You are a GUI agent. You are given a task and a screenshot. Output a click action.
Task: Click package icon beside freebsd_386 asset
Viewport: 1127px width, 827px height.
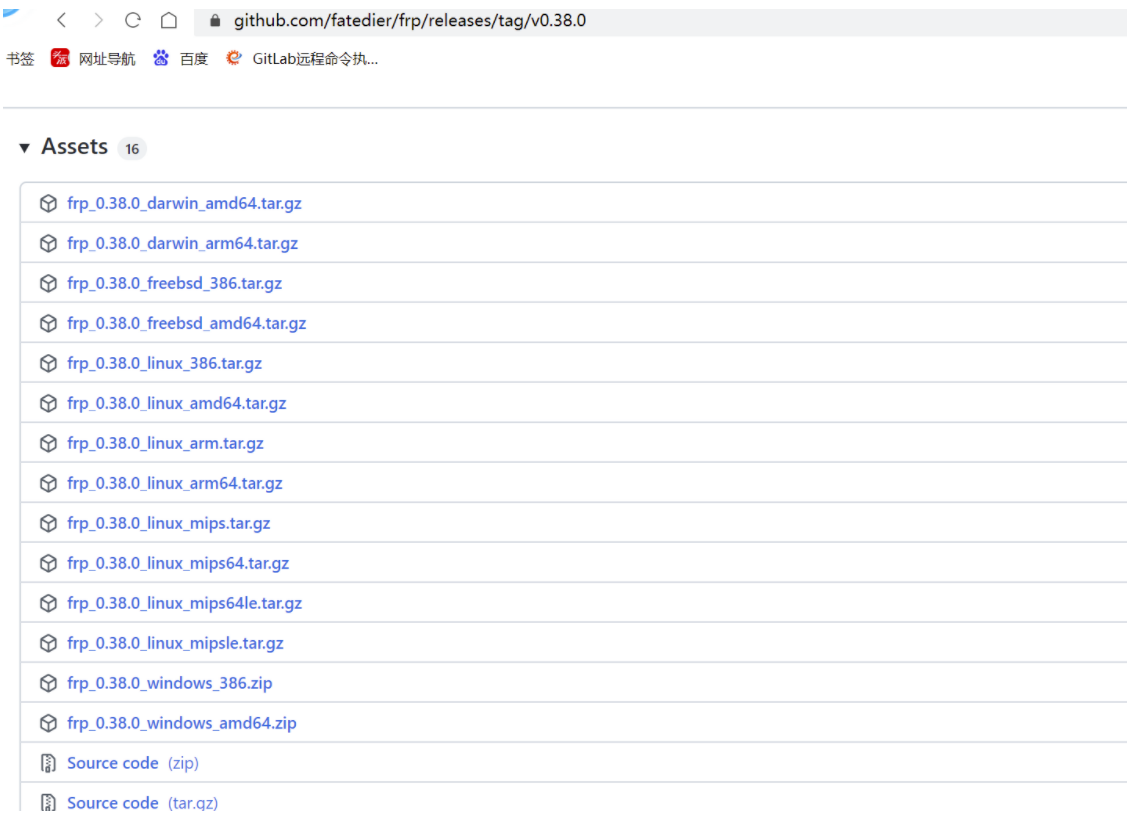(x=48, y=283)
